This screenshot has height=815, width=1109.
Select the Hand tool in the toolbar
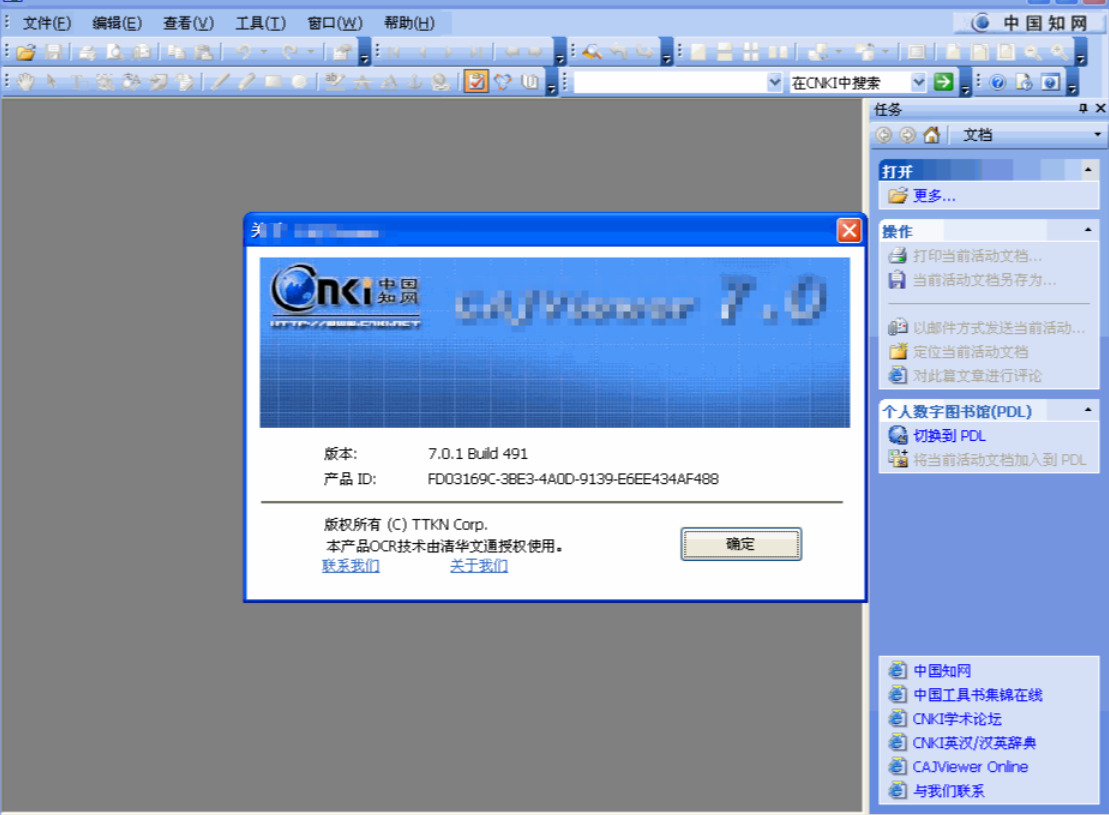point(26,82)
